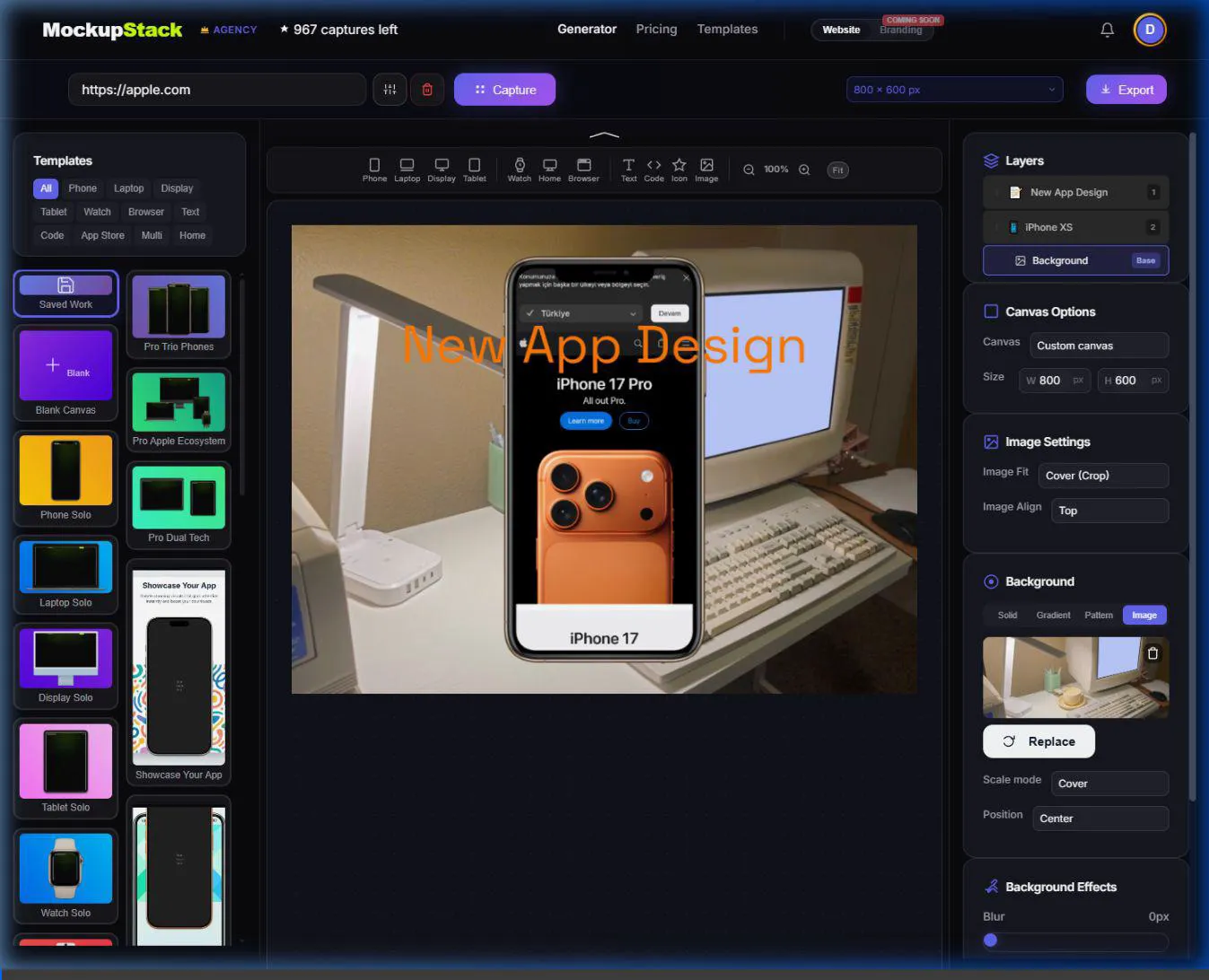The image size is (1209, 980).
Task: Open the Image Fit Cover (Crop) dropdown
Action: coord(1103,476)
